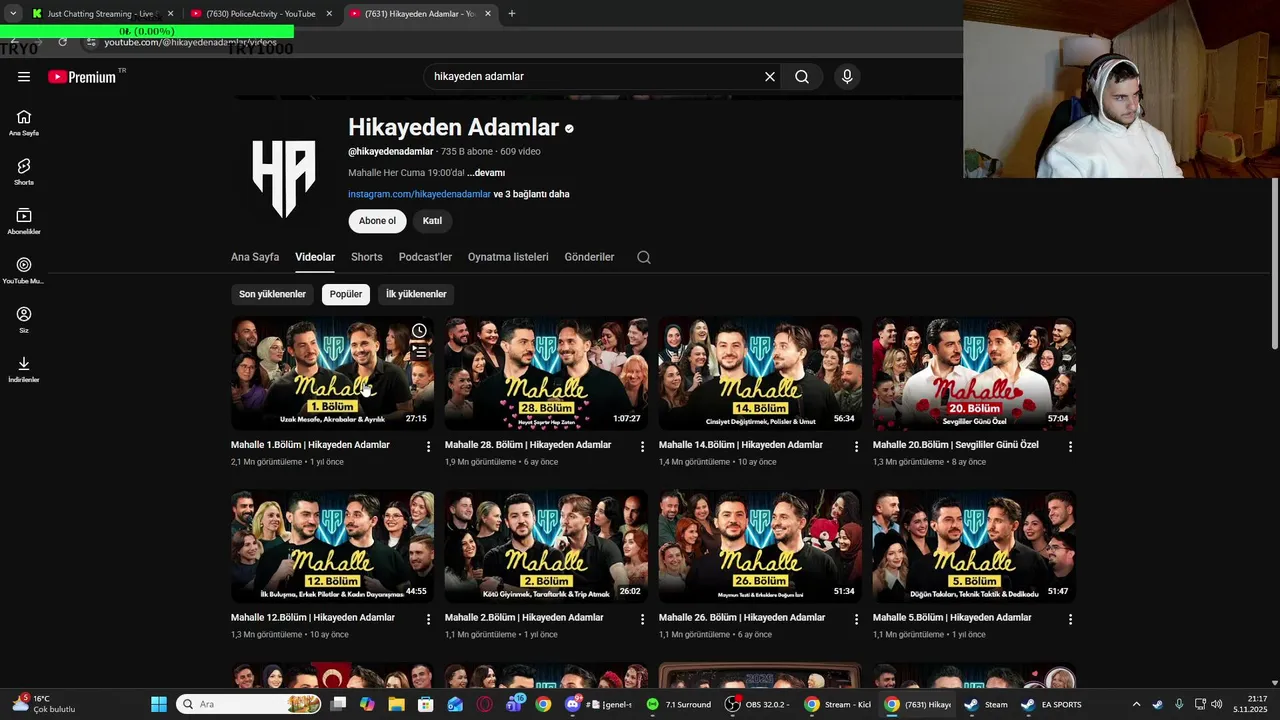This screenshot has height=720, width=1280.
Task: Open the Oynatma listeleri tab
Action: (x=508, y=257)
